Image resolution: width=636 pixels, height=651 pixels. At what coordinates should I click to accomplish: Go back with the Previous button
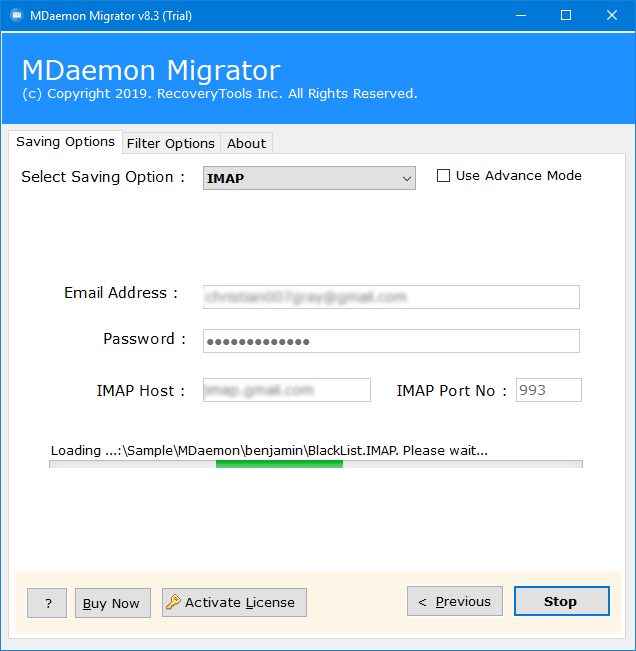[455, 601]
